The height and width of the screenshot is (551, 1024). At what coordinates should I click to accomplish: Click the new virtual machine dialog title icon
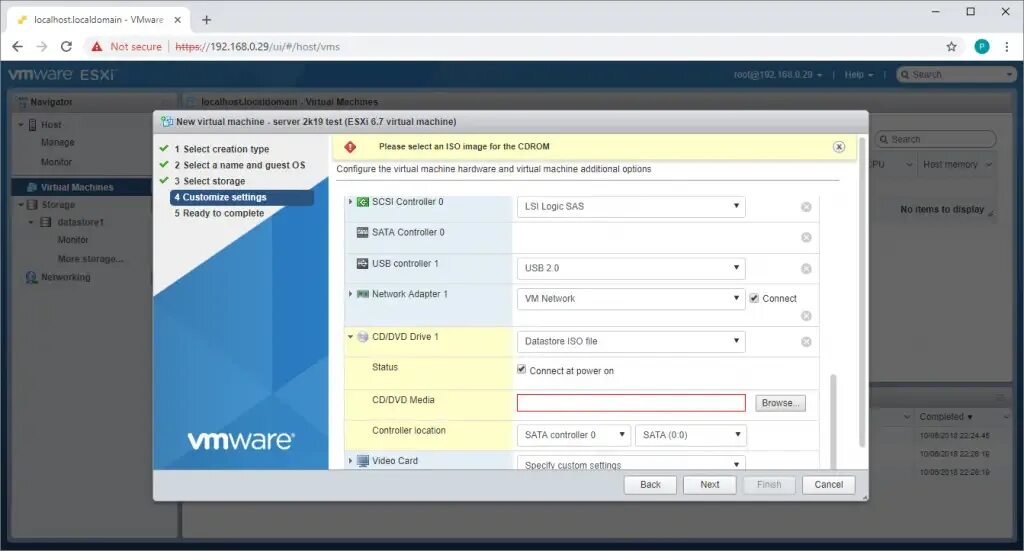(x=167, y=121)
